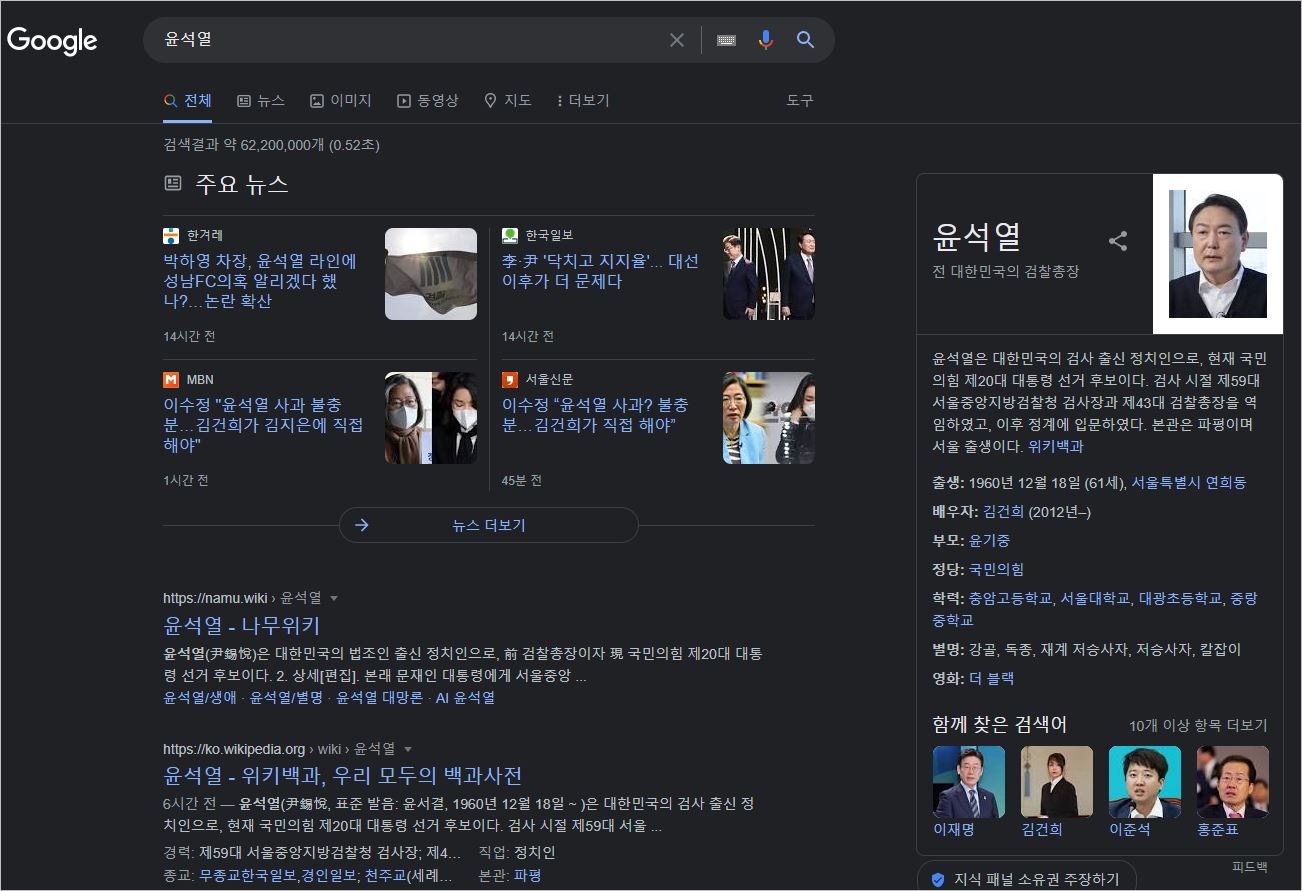Click the MBN article thumbnail
1302x891 pixels.
431,418
